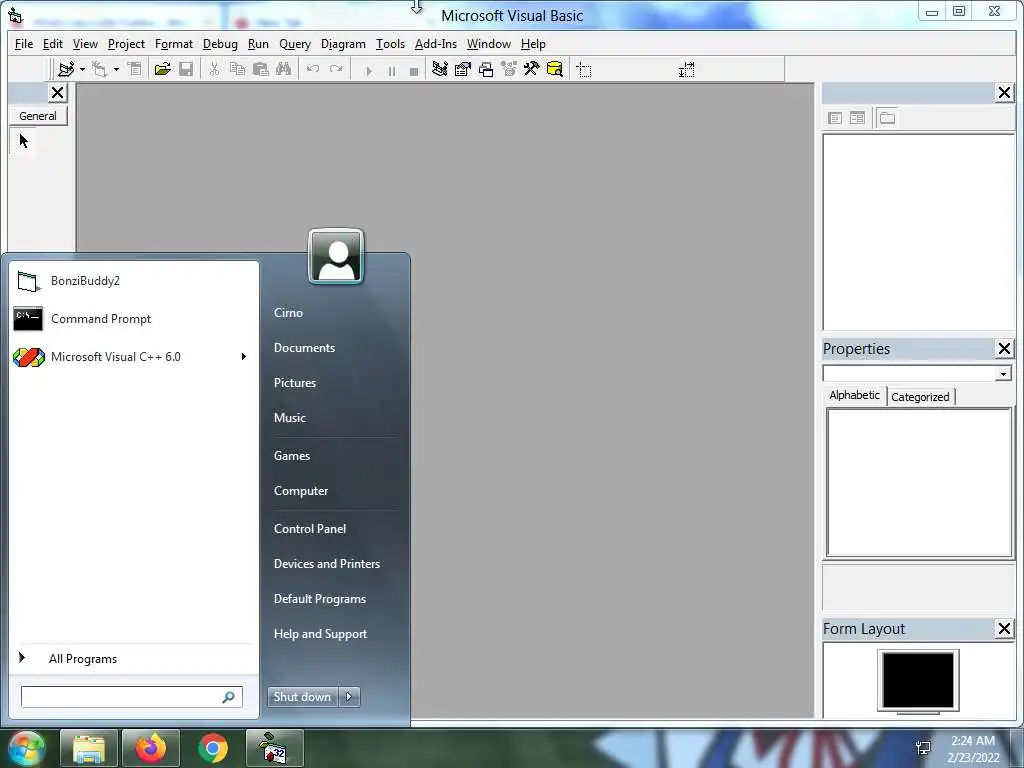
Task: Click the Add Standard EXE Project toolbar icon
Action: [x=66, y=69]
